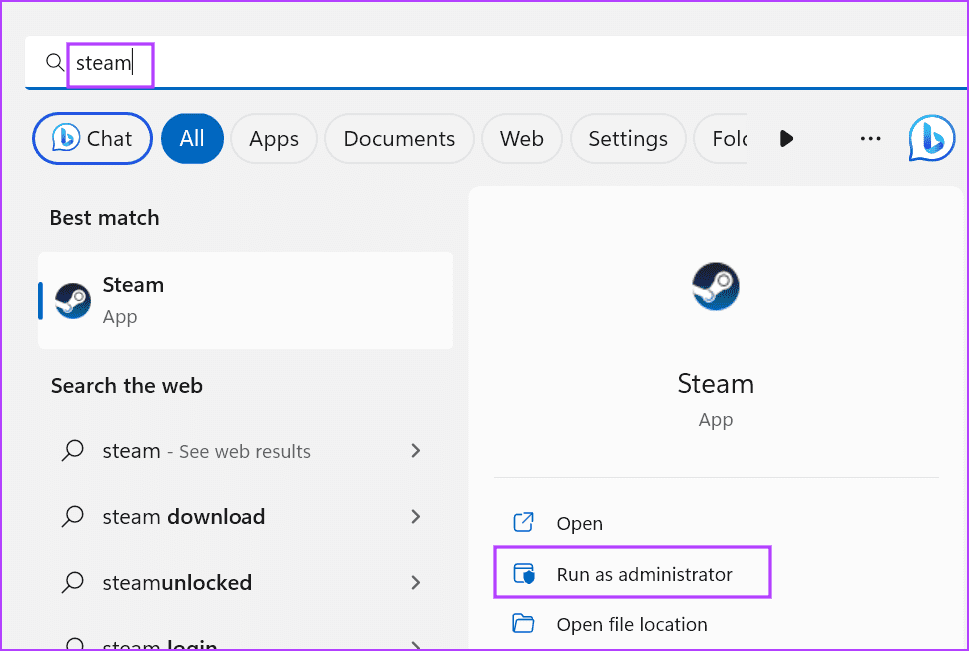Click the folder icon for Open file location
Viewport: 969px width, 651px height.
click(x=523, y=623)
